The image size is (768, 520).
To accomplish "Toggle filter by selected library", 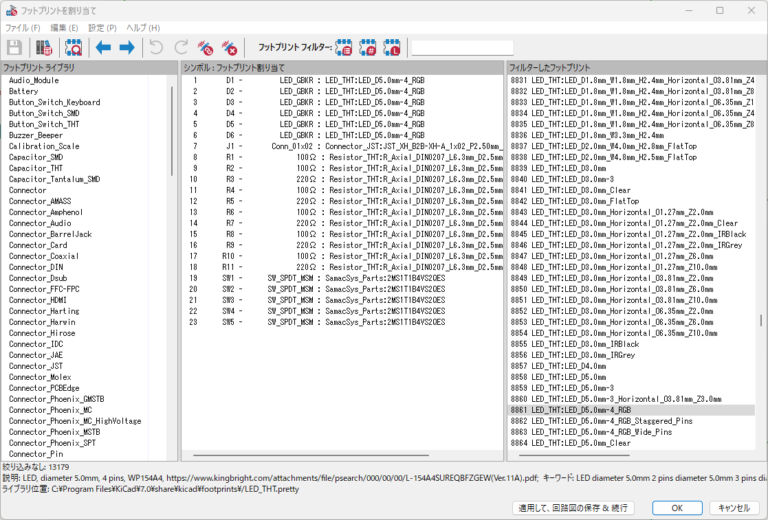I will pyautogui.click(x=392, y=47).
